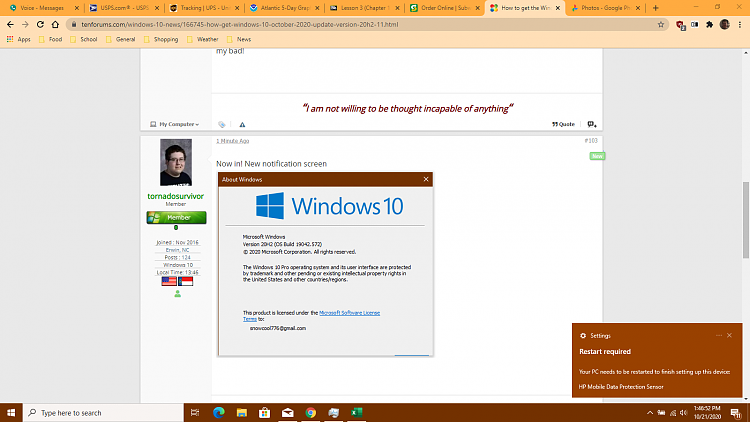Expand the My Computer dropdown
The width and height of the screenshot is (750, 422).
click(175, 124)
